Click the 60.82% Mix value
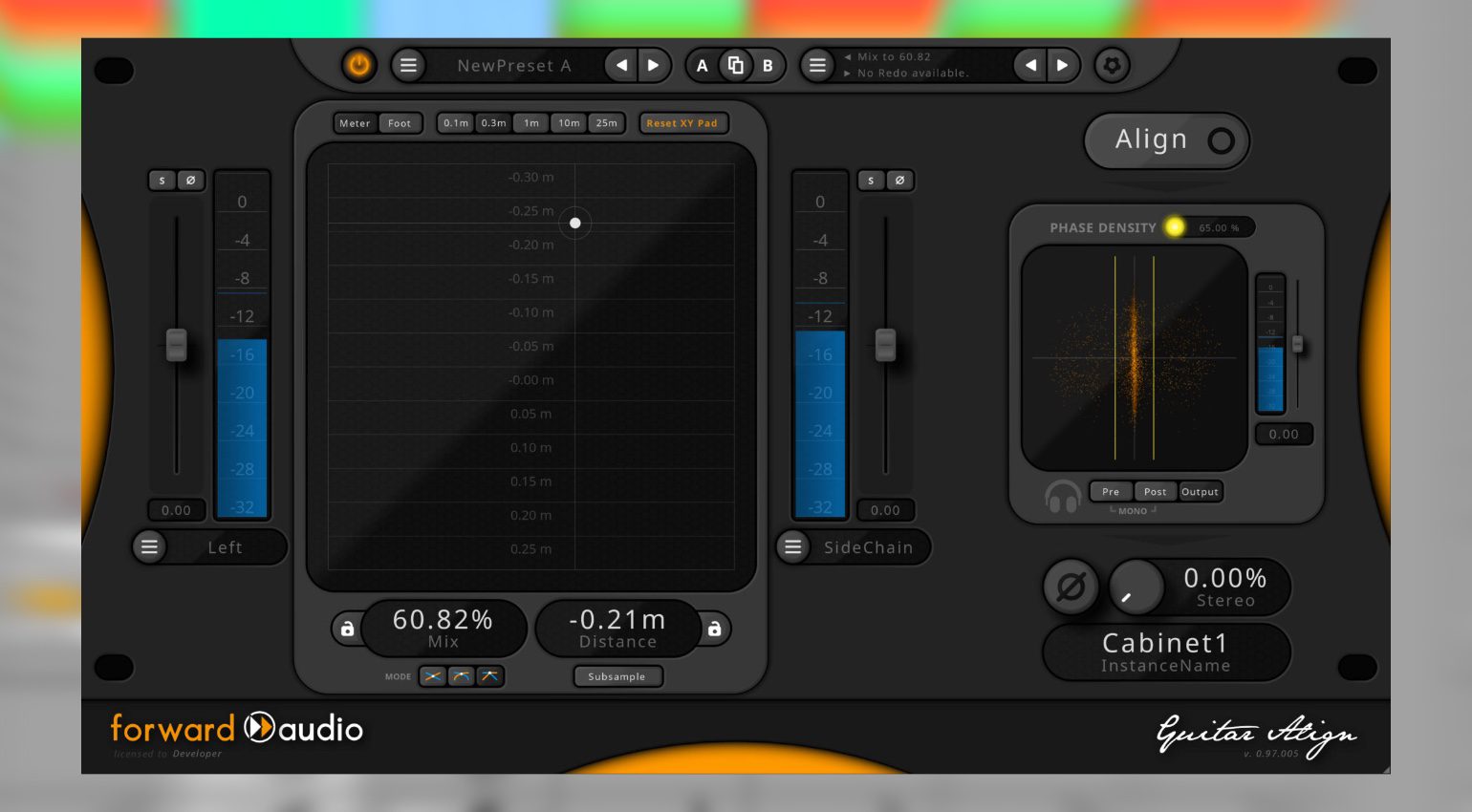The image size is (1472, 812). (x=444, y=620)
